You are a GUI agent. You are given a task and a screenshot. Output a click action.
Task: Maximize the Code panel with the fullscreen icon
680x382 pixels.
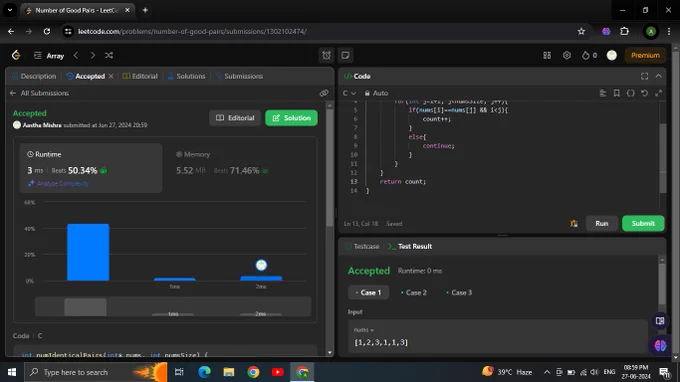tap(644, 76)
